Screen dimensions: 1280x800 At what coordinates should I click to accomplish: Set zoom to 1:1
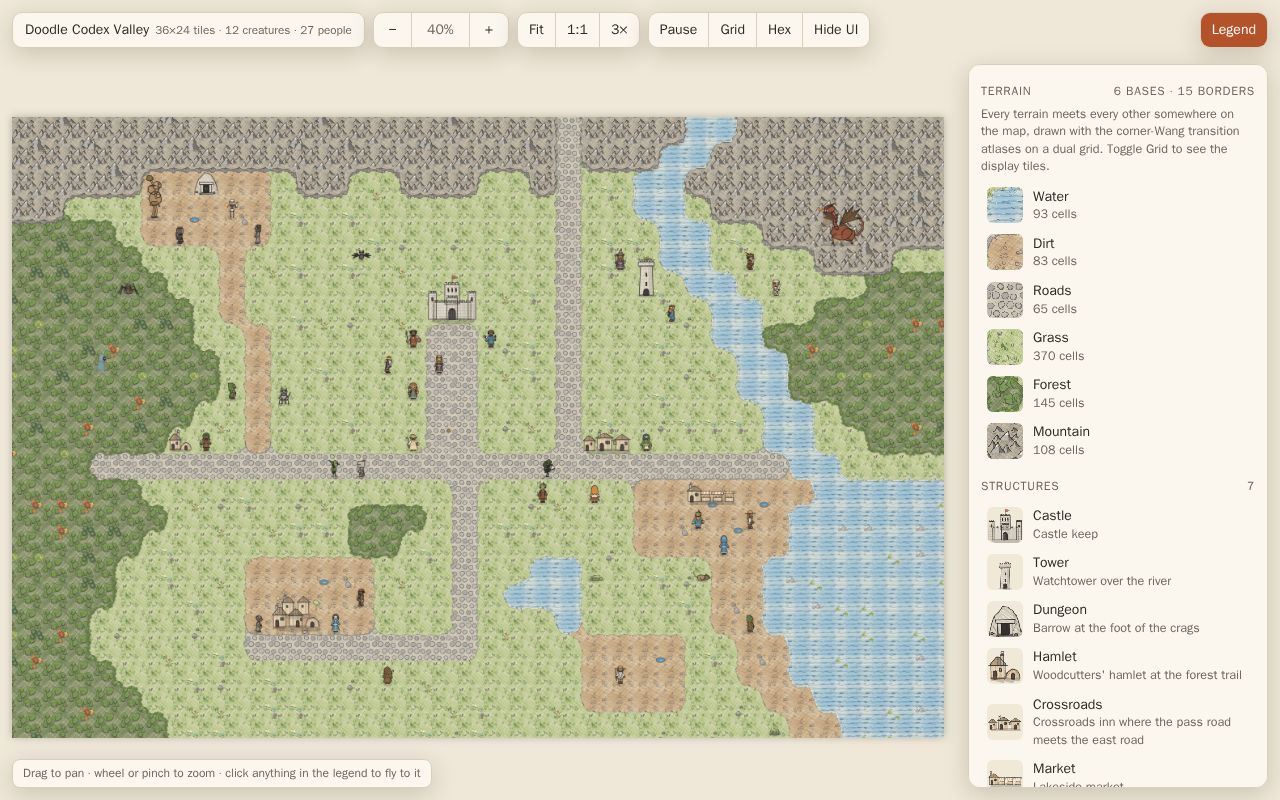577,30
